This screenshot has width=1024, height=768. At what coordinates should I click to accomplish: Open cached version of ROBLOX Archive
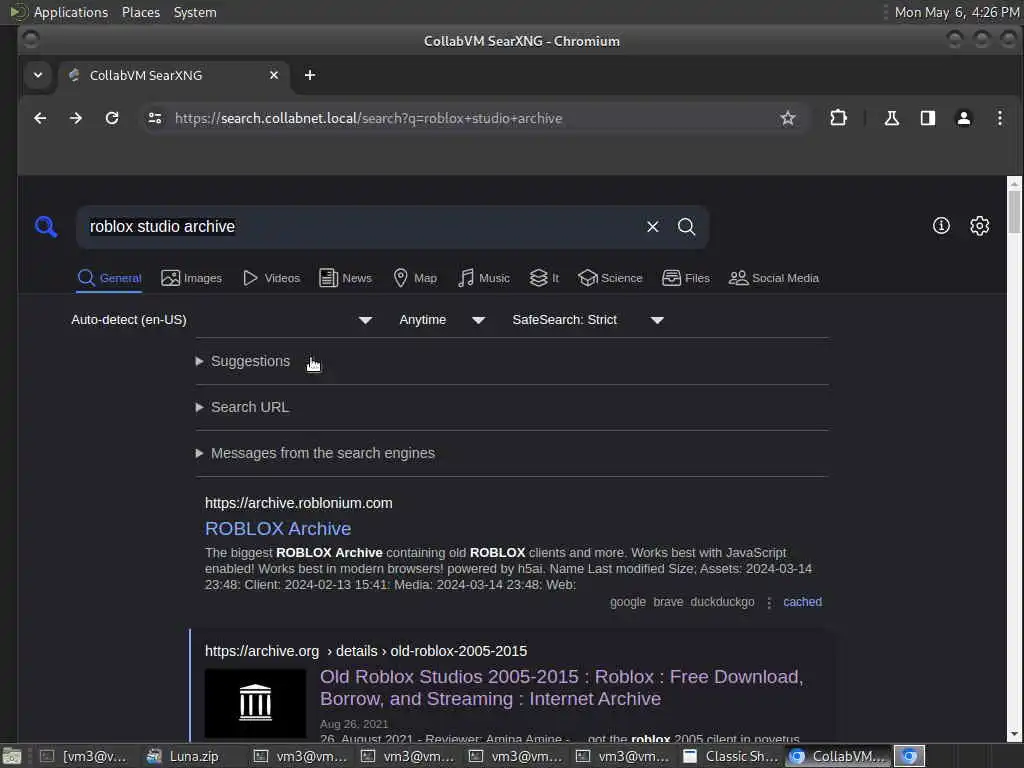[802, 602]
